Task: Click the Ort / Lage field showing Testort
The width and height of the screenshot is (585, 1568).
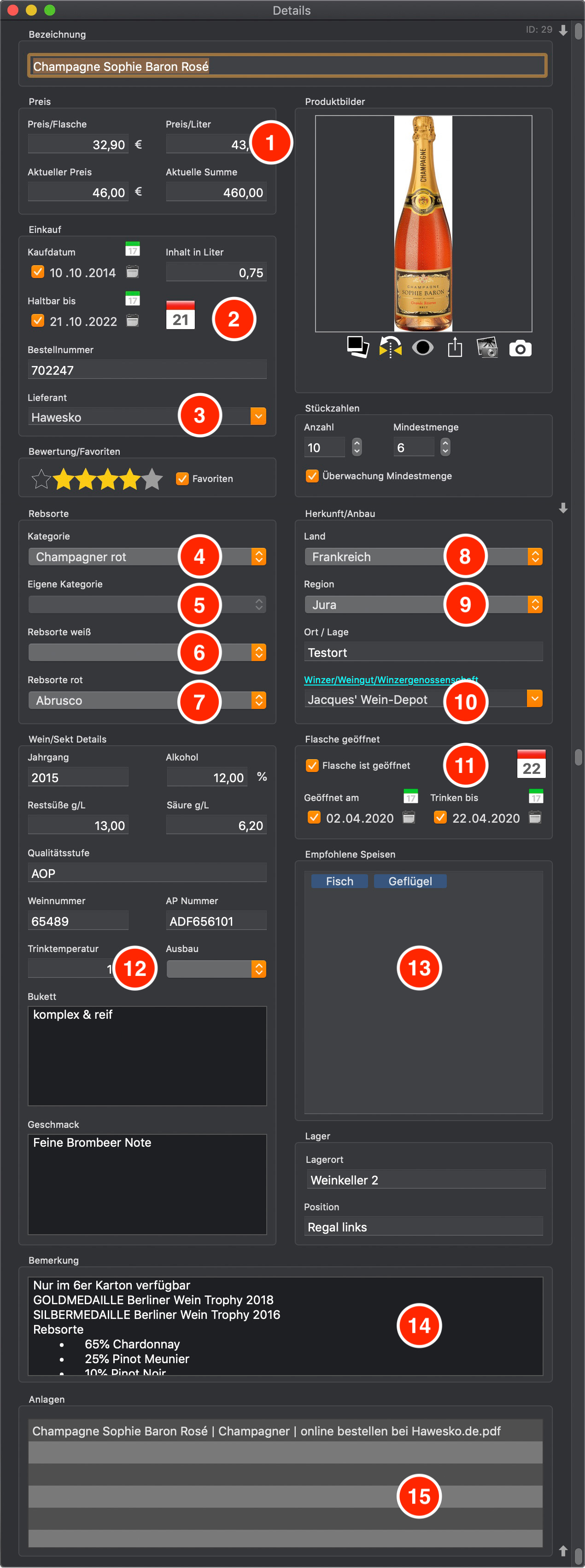Action: tap(424, 652)
